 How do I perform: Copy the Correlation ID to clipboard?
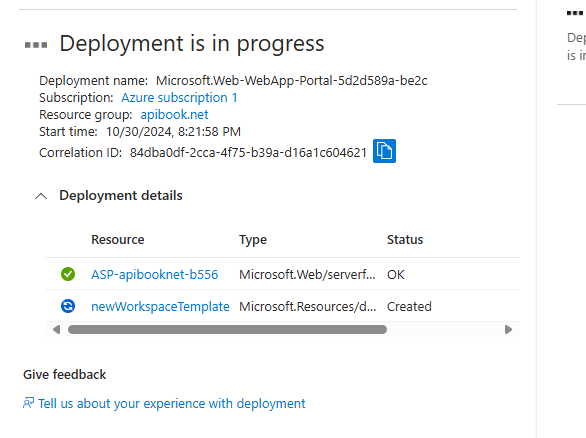384,151
